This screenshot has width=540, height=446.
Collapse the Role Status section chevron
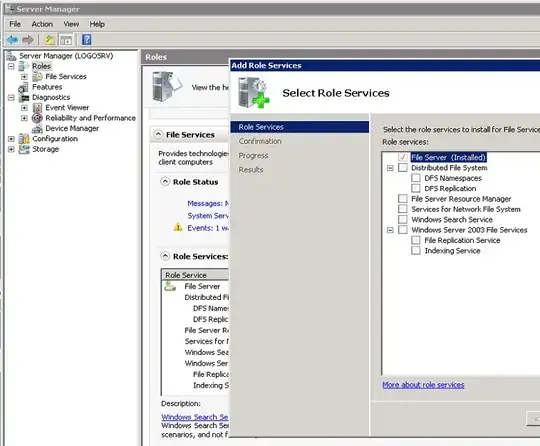tap(165, 181)
